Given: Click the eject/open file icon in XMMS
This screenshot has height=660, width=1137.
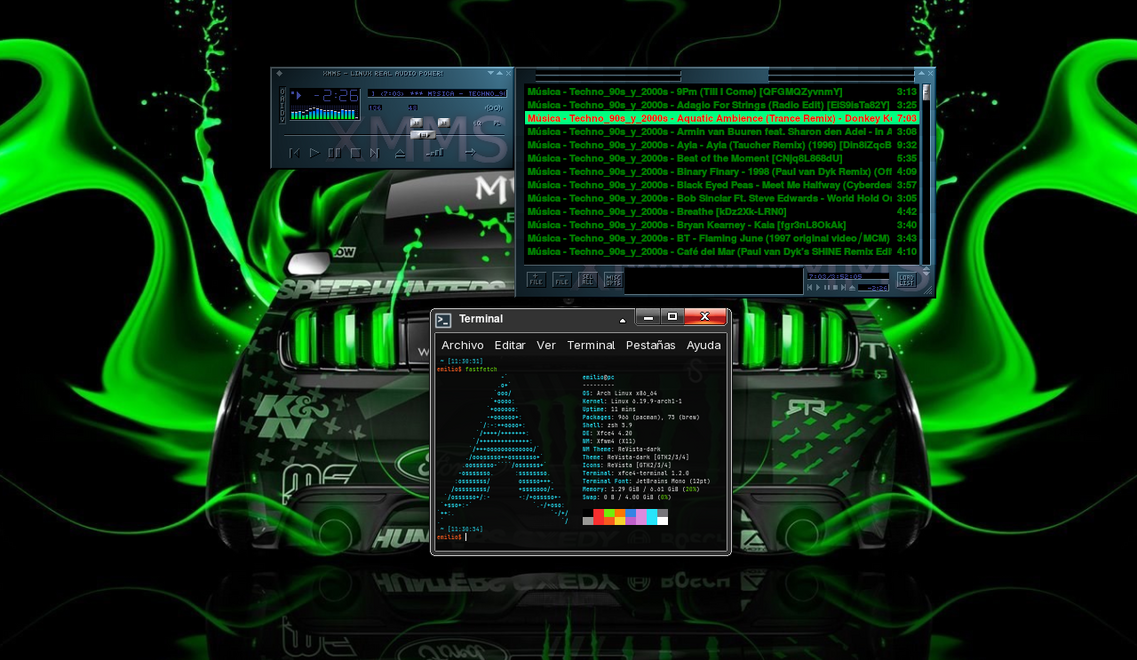Looking at the screenshot, I should tap(400, 153).
